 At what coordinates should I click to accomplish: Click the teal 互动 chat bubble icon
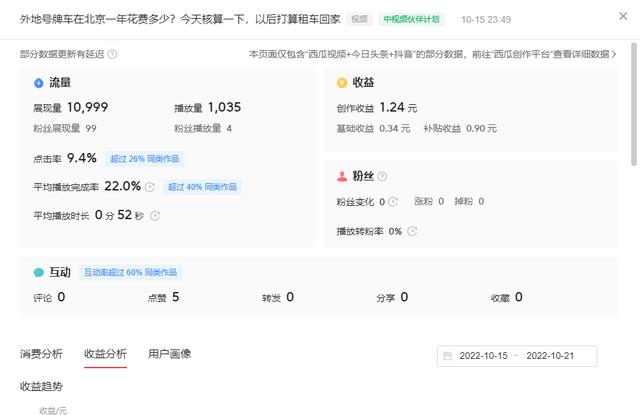pyautogui.click(x=38, y=272)
